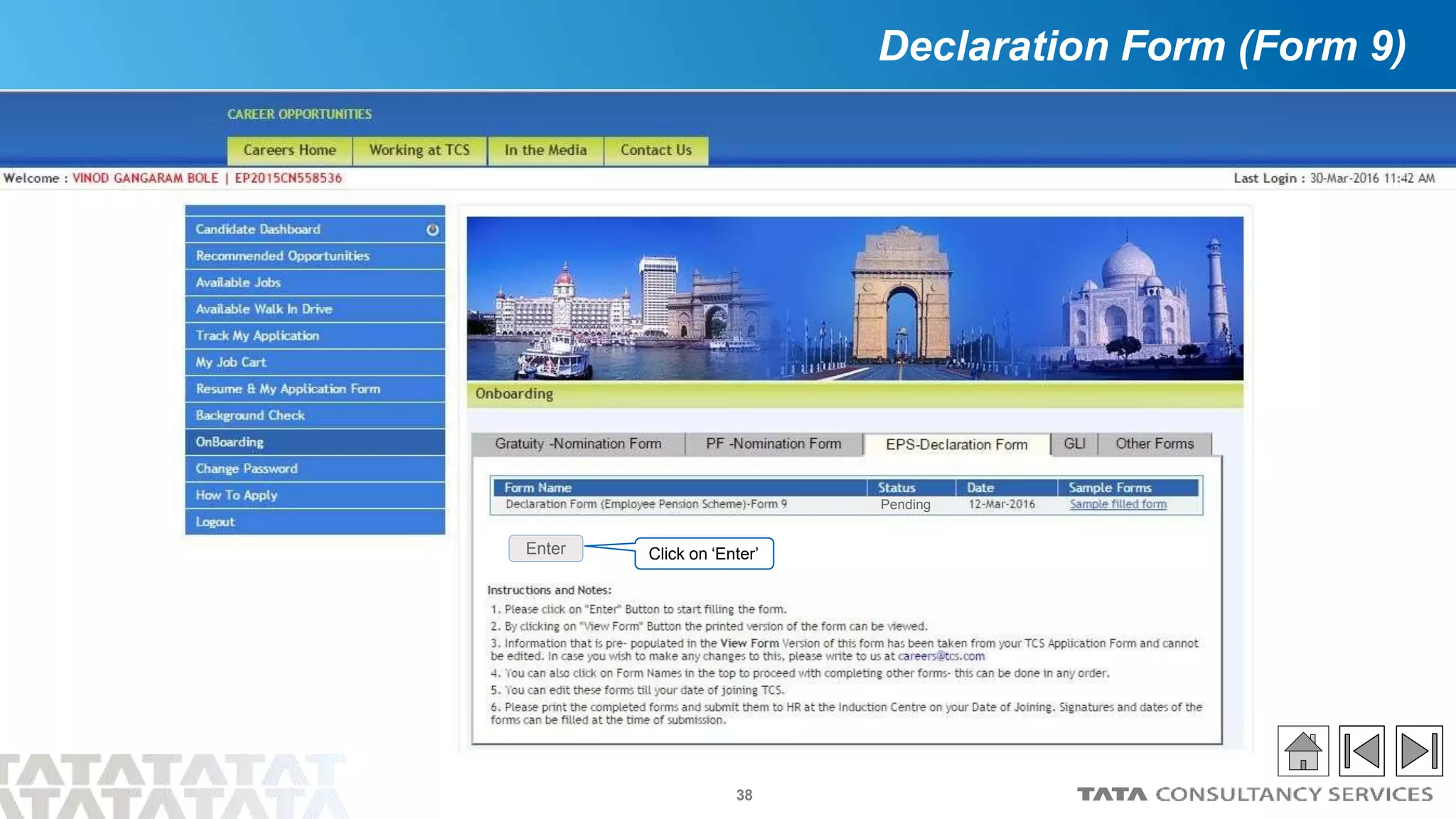Screen dimensions: 1456x819
Task: Go to next slide icon
Action: [x=1418, y=751]
